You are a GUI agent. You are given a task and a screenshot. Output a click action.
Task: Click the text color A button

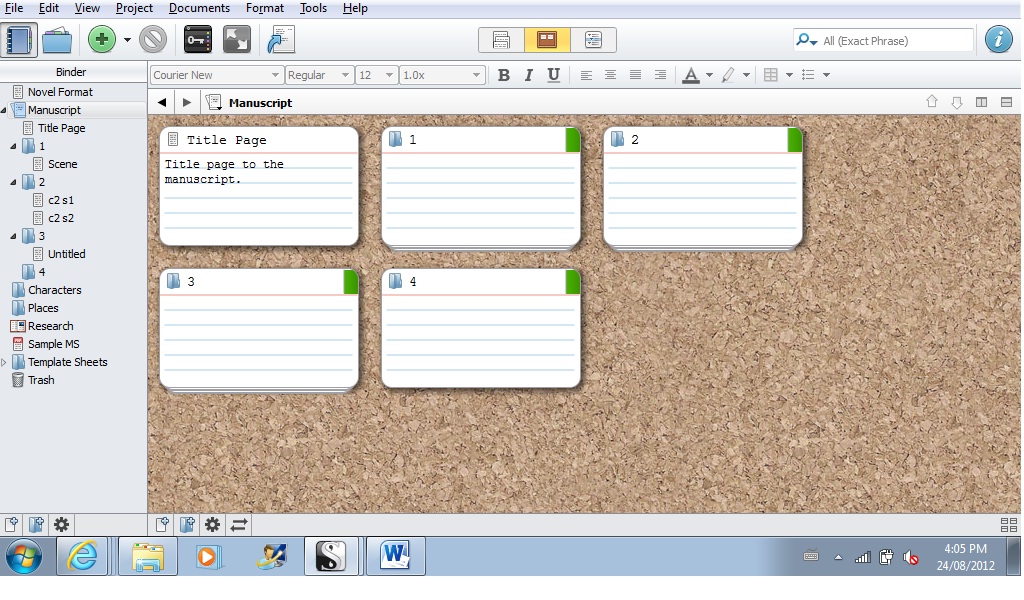(690, 75)
